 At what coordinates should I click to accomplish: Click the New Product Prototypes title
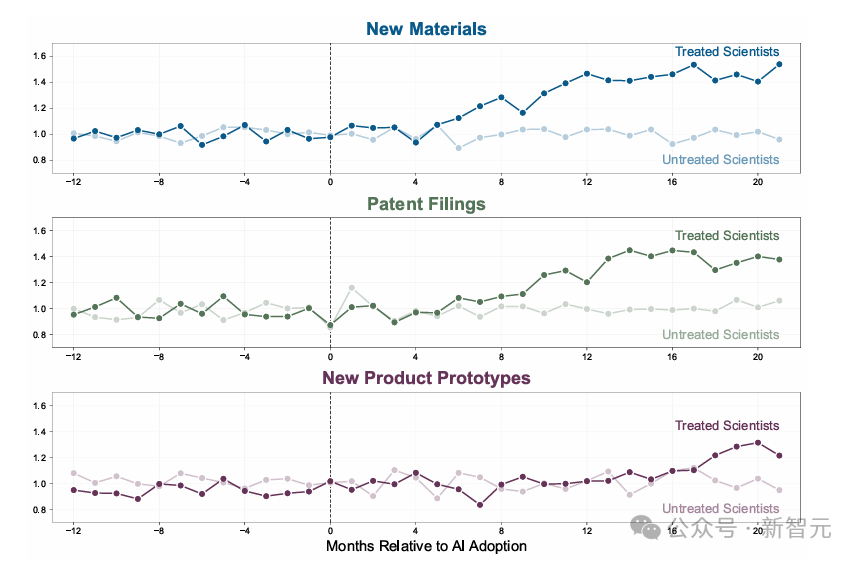tap(426, 378)
